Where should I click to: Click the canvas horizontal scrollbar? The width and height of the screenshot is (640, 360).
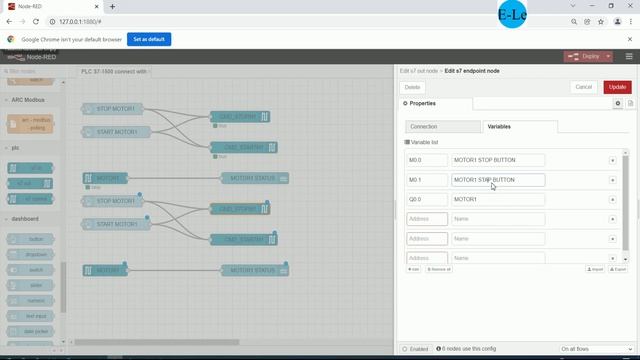tap(156, 342)
